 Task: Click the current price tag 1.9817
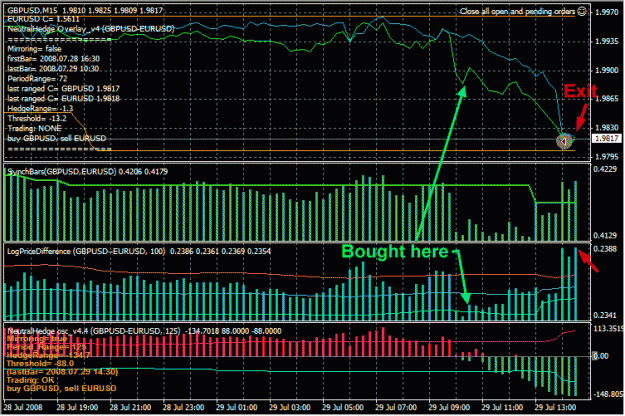[607, 139]
